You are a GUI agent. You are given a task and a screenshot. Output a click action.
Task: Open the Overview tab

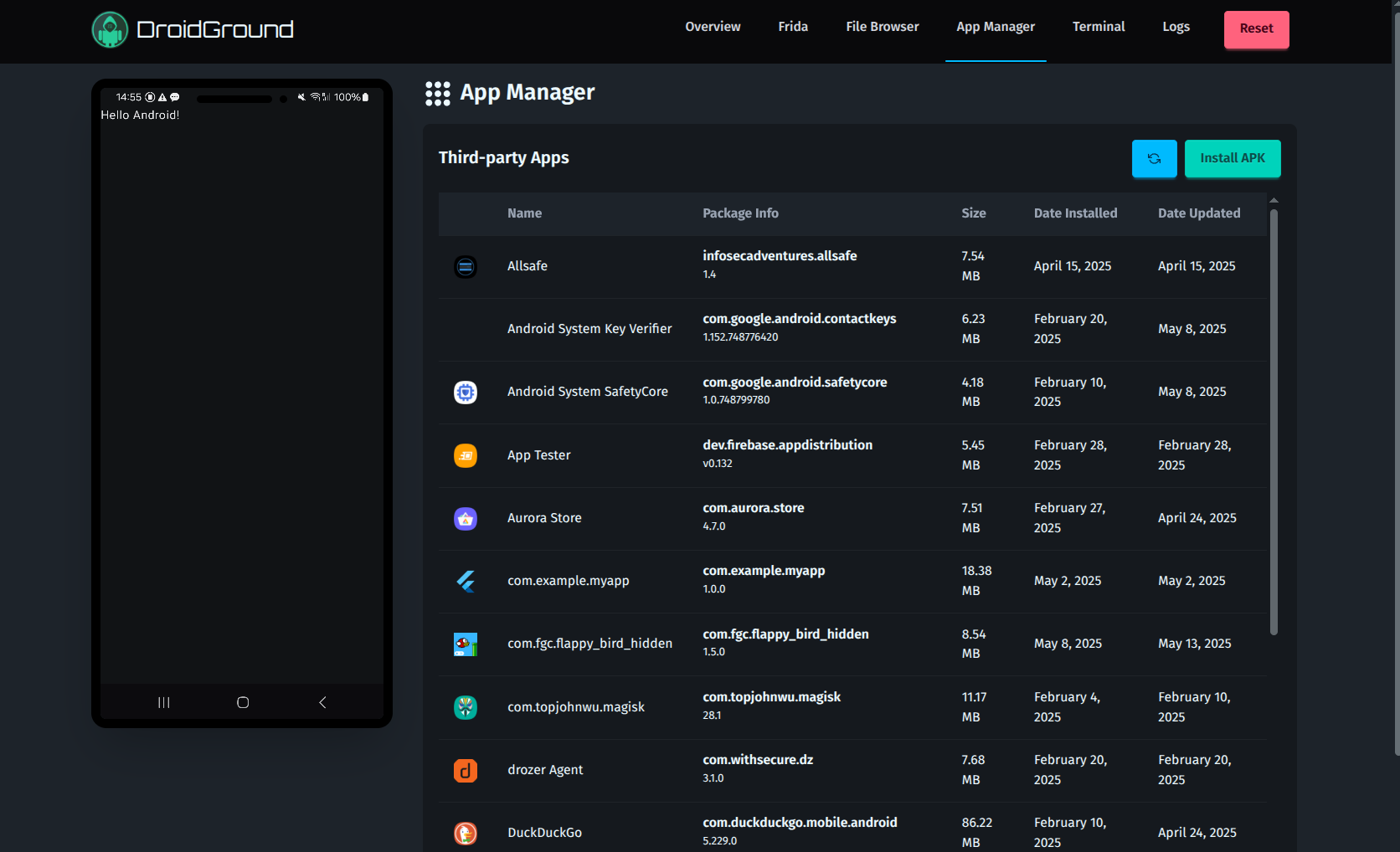tap(713, 27)
